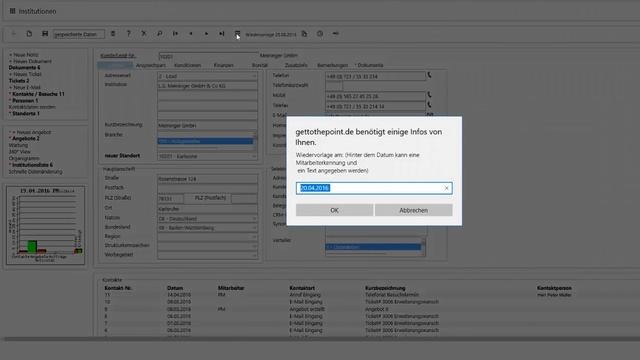Screen dimensions: 640x360
Task: Click the PLZ (Postfach) button
Action: coord(210,198)
